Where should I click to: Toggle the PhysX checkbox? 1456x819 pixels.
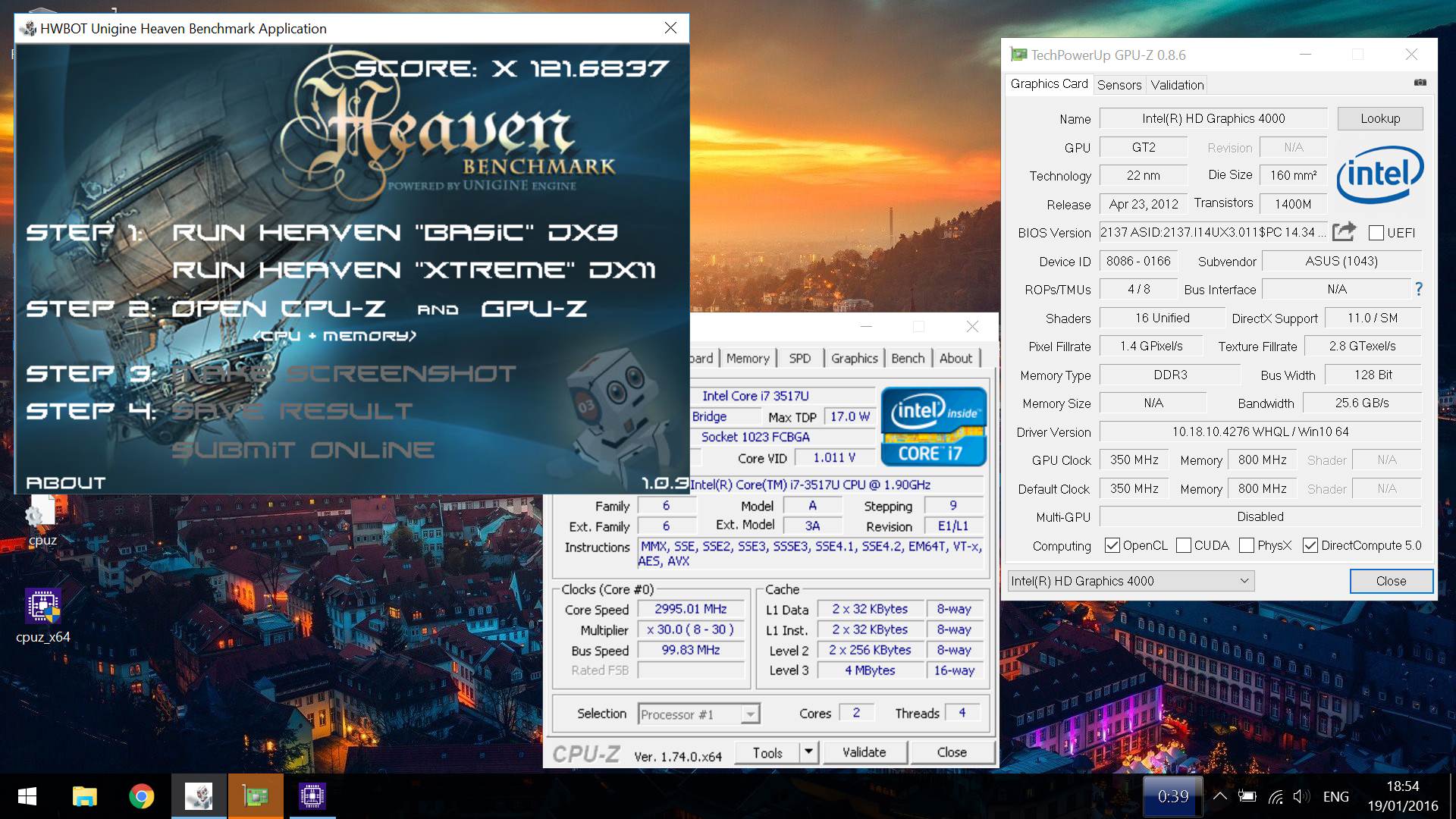tap(1246, 545)
